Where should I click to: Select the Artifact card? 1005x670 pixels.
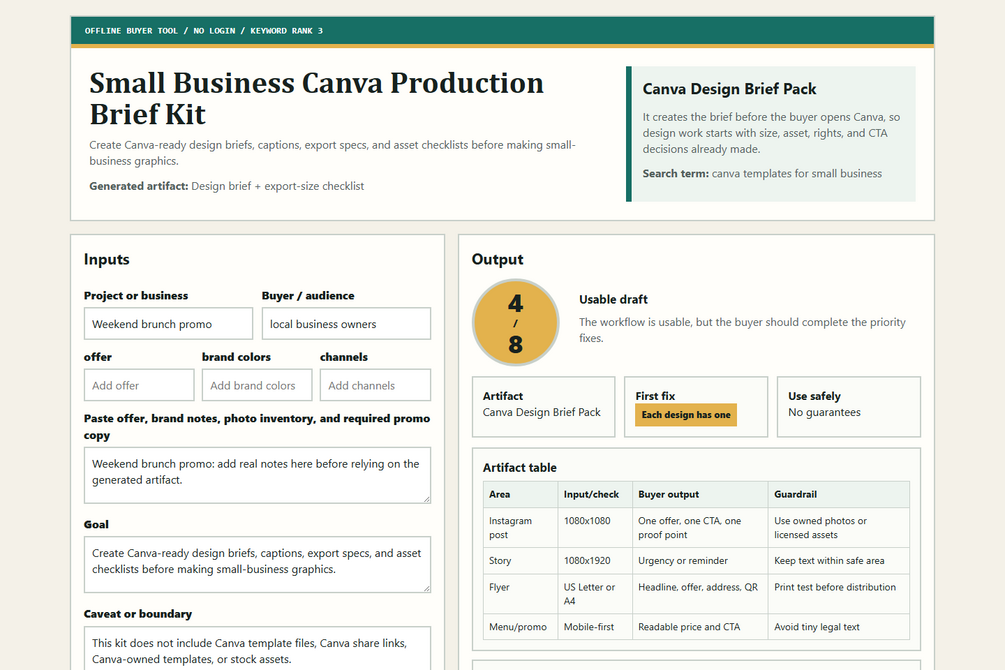tap(544, 407)
